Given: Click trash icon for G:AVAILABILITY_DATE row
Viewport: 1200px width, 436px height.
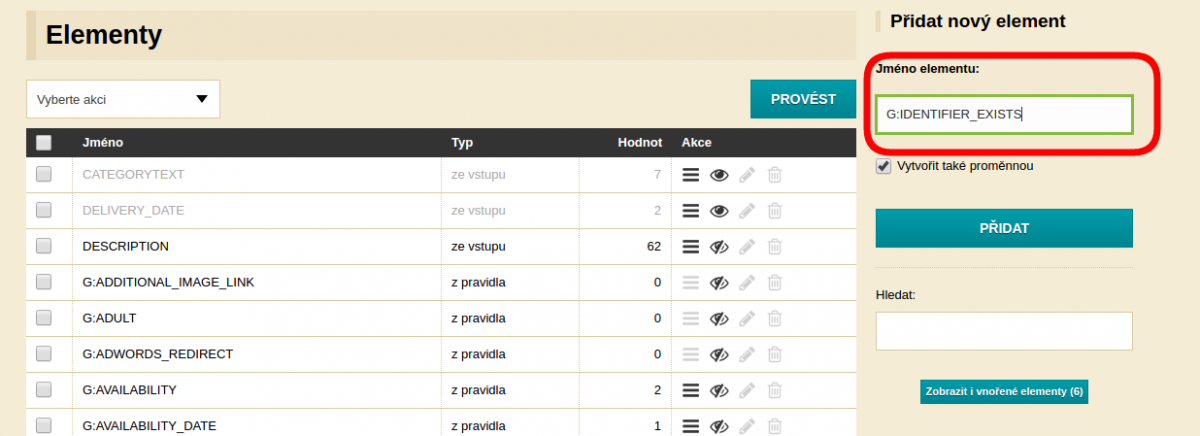Looking at the screenshot, I should (x=774, y=426).
